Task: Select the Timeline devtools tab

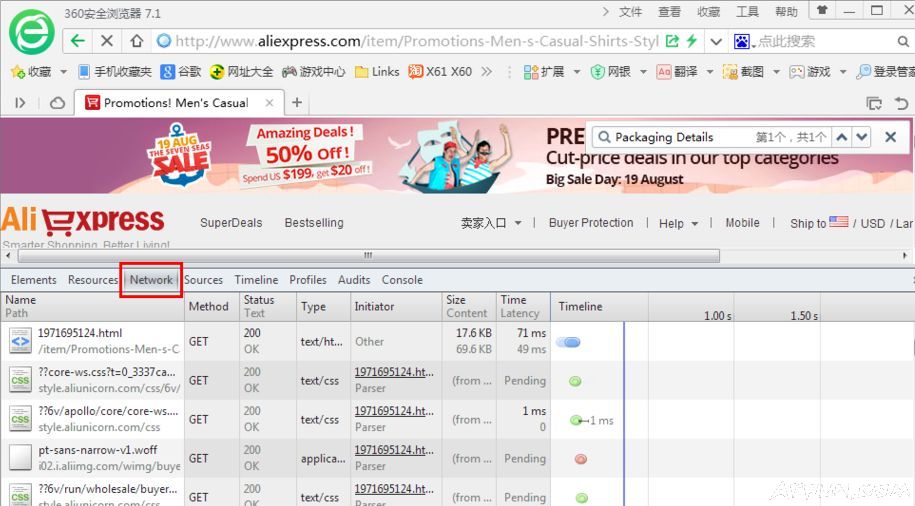Action: (x=256, y=280)
